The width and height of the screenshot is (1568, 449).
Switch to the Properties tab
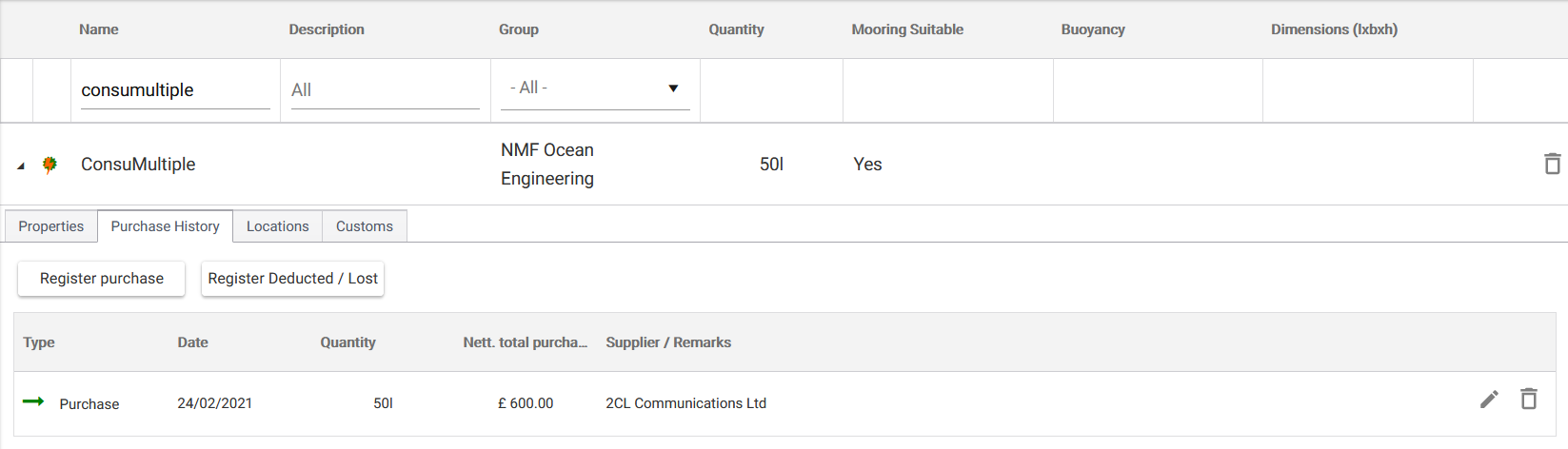click(x=51, y=226)
